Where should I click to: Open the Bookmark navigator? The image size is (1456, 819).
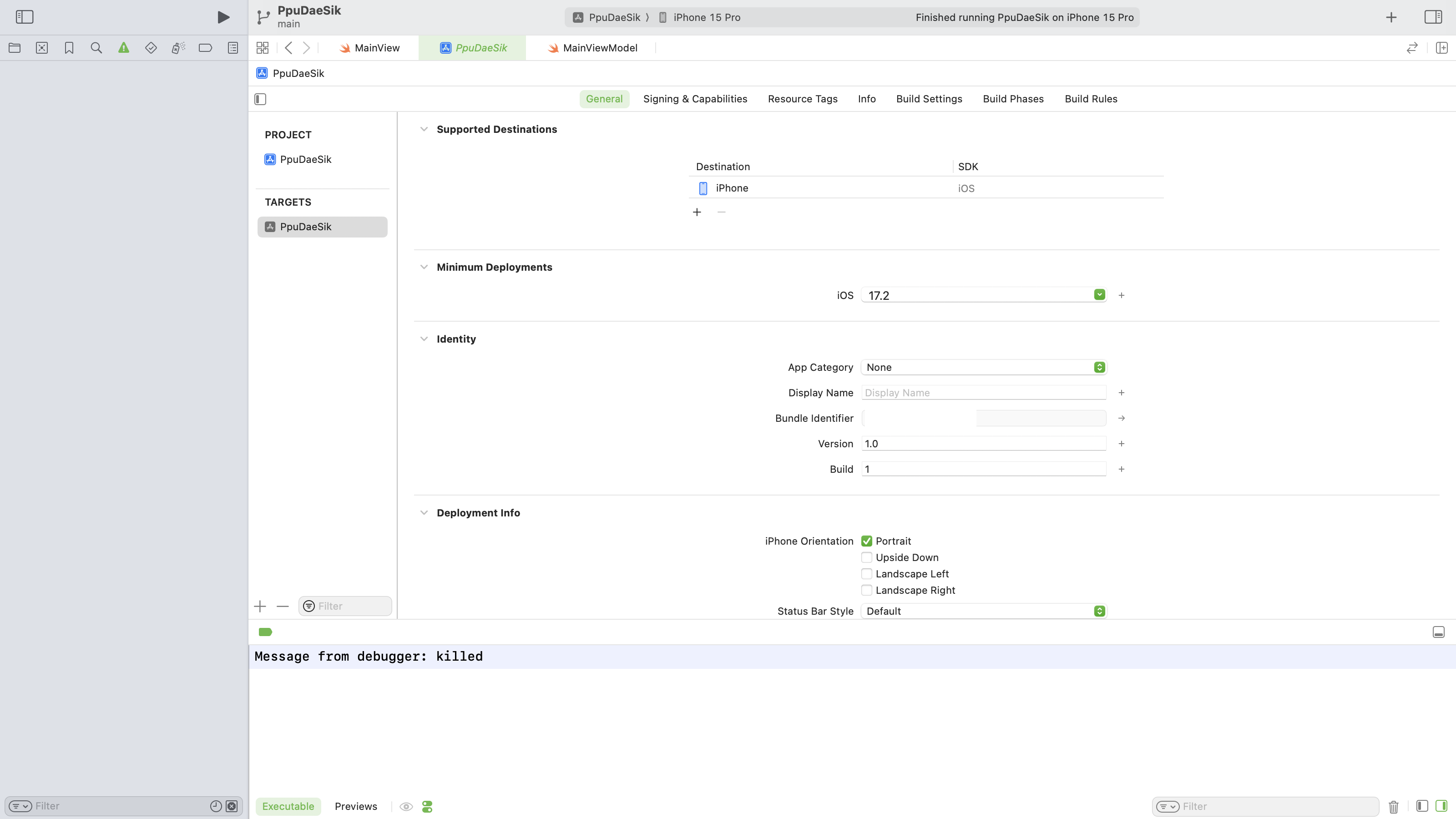(x=69, y=48)
